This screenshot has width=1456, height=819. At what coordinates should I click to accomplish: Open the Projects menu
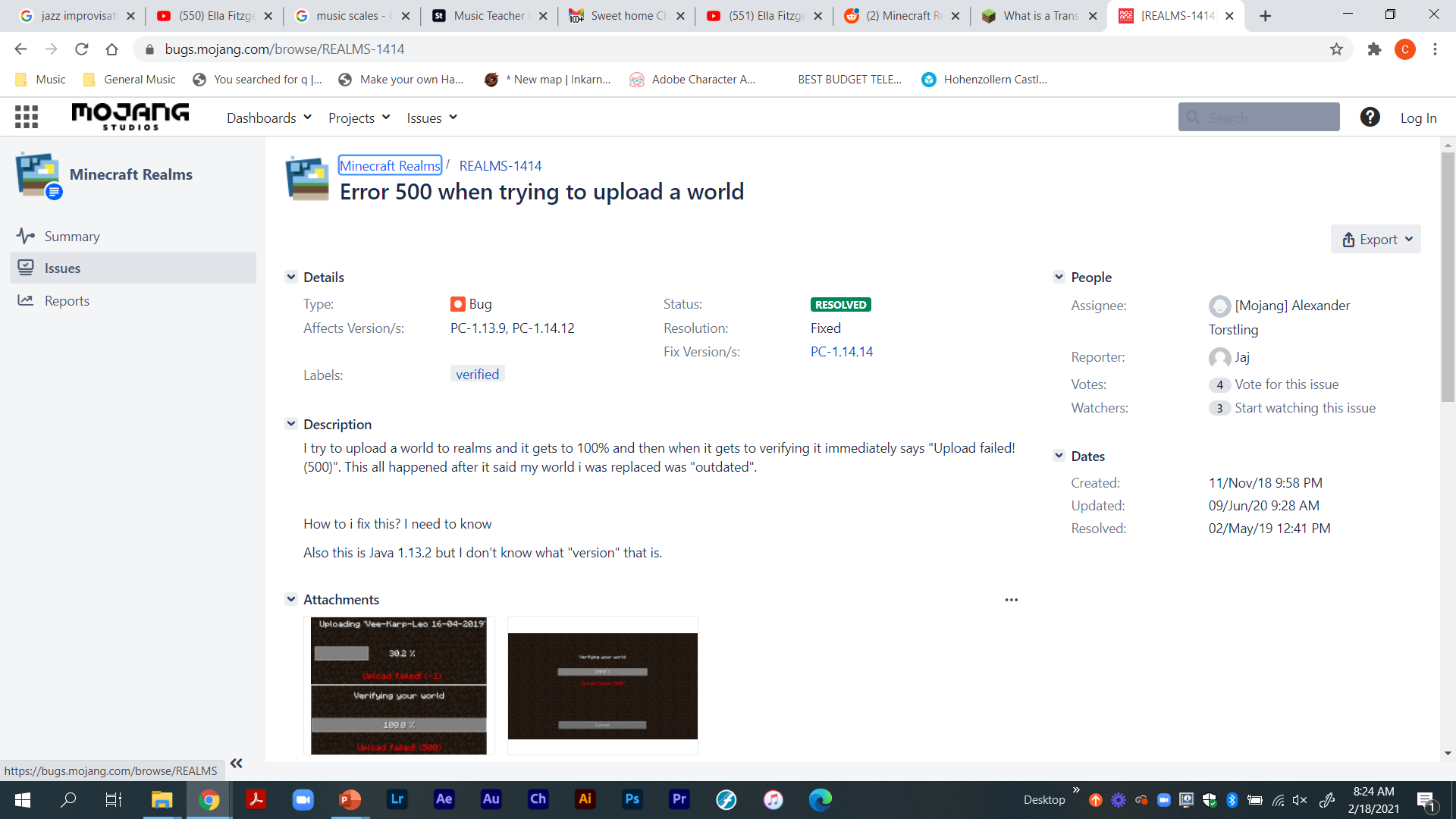tap(359, 118)
